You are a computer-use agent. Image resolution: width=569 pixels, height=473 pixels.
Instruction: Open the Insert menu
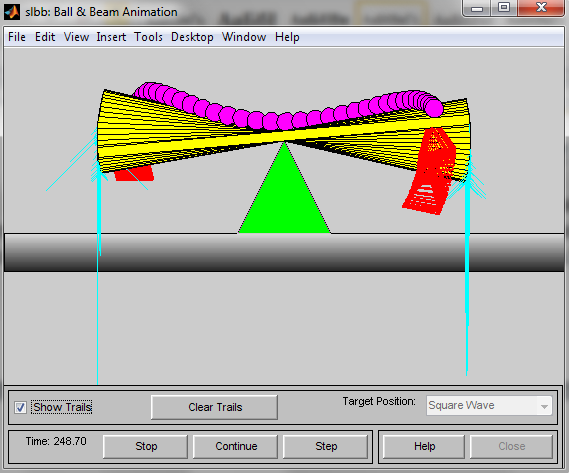click(x=111, y=37)
